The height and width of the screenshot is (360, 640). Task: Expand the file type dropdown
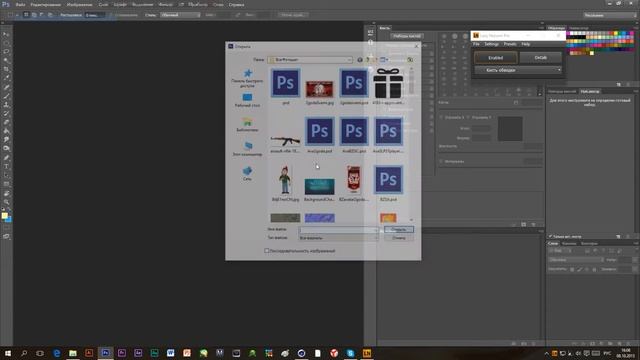[x=376, y=238]
